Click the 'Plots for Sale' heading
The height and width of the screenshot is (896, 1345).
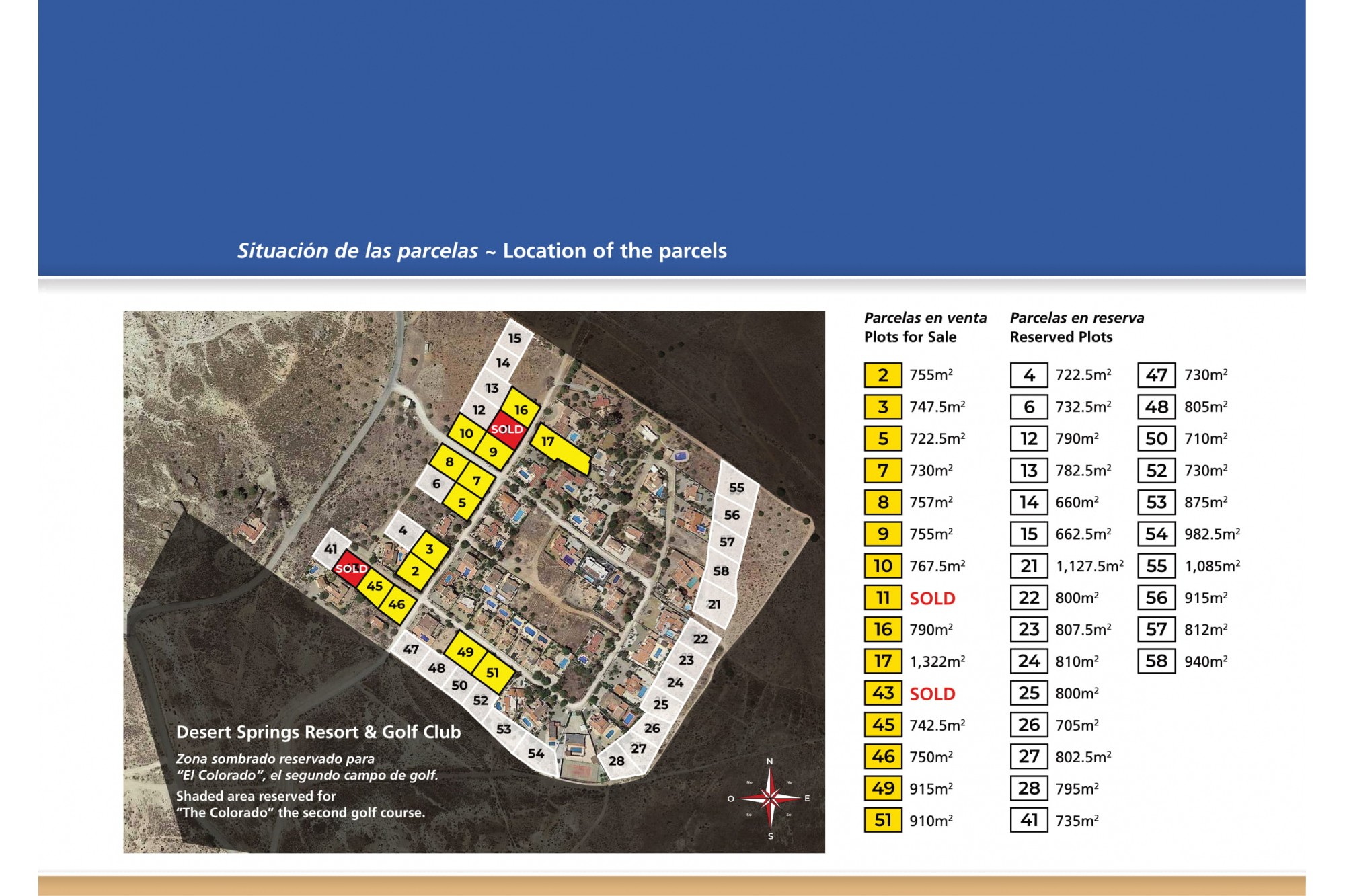[x=911, y=337]
